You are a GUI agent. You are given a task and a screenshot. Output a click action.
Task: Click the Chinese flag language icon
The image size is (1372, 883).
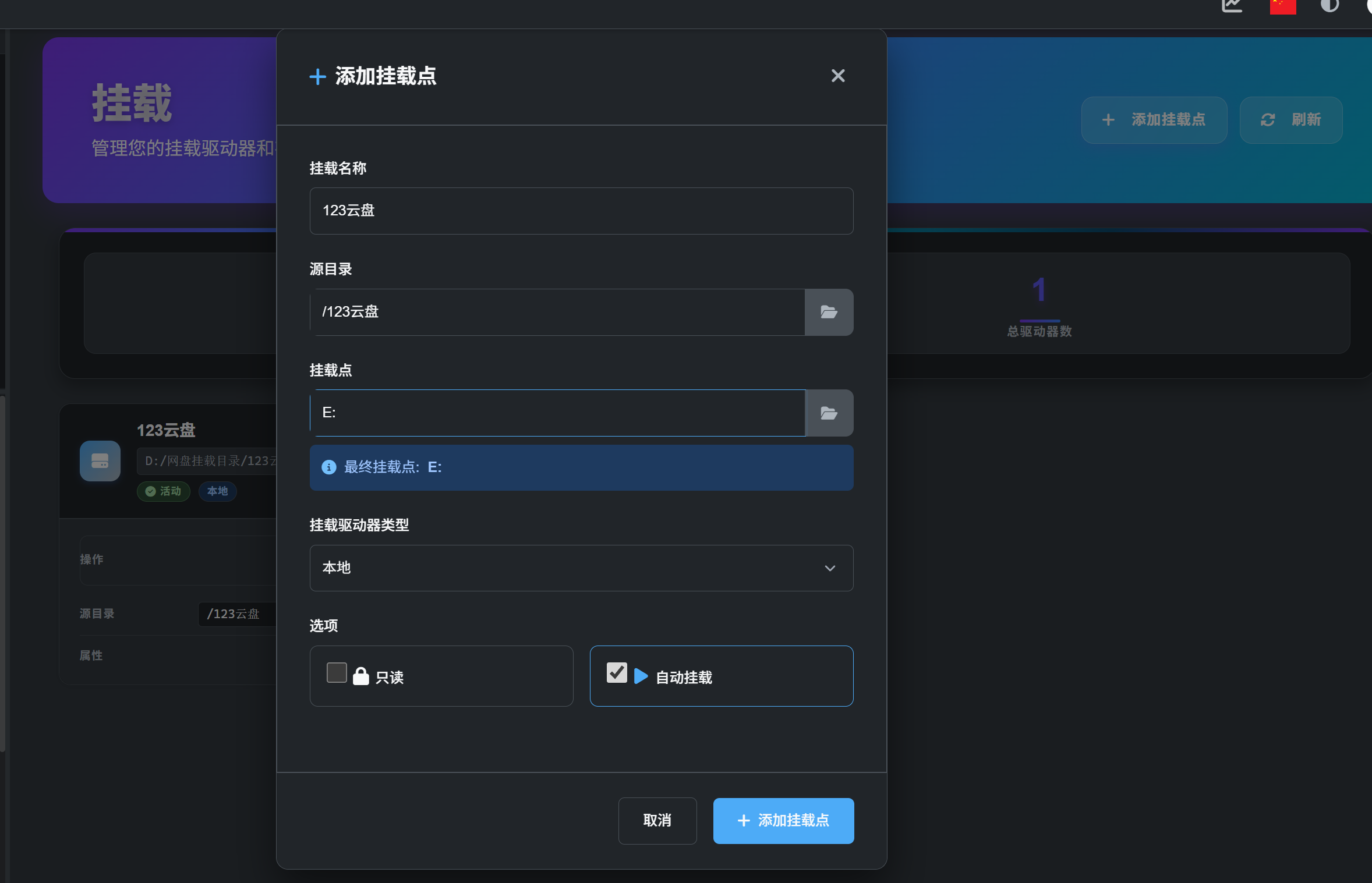(x=1282, y=6)
